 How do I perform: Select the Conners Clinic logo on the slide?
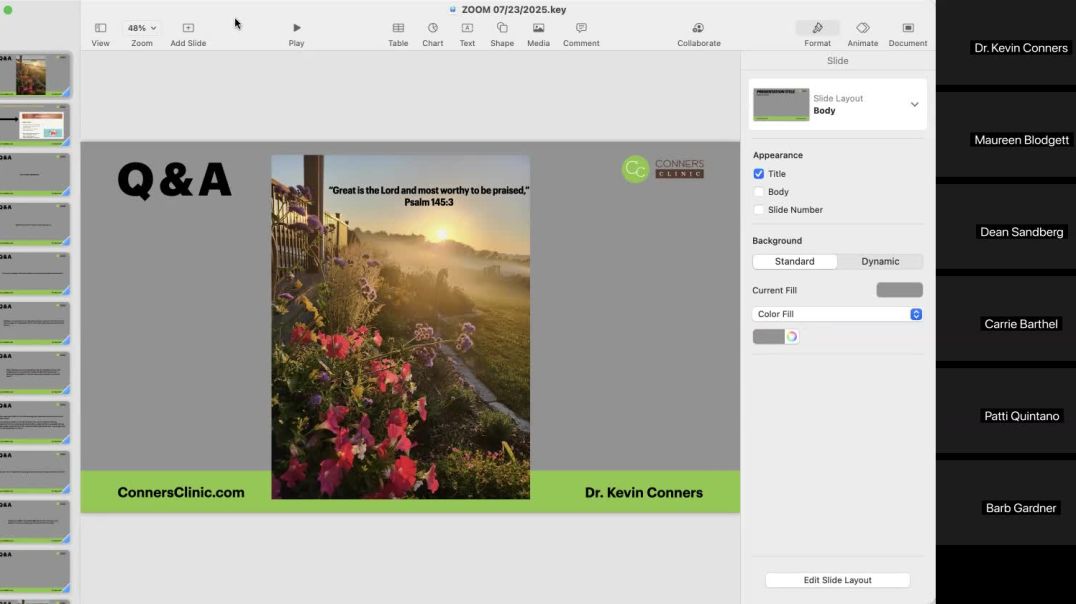(663, 169)
